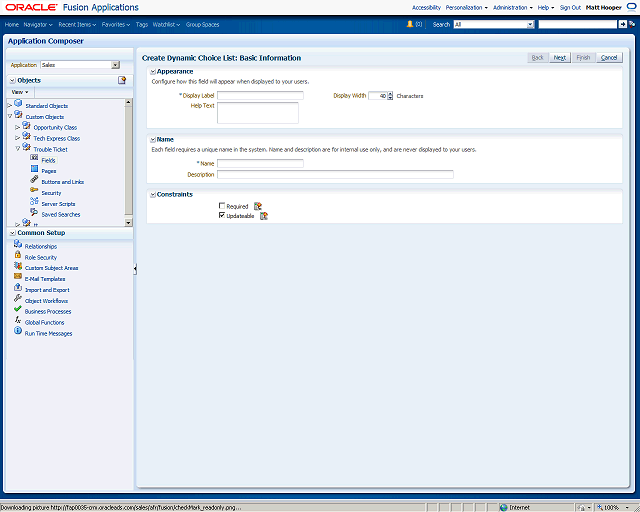Click the Fields icon under Trouble Ticket
The height and width of the screenshot is (512, 640).
click(34, 158)
